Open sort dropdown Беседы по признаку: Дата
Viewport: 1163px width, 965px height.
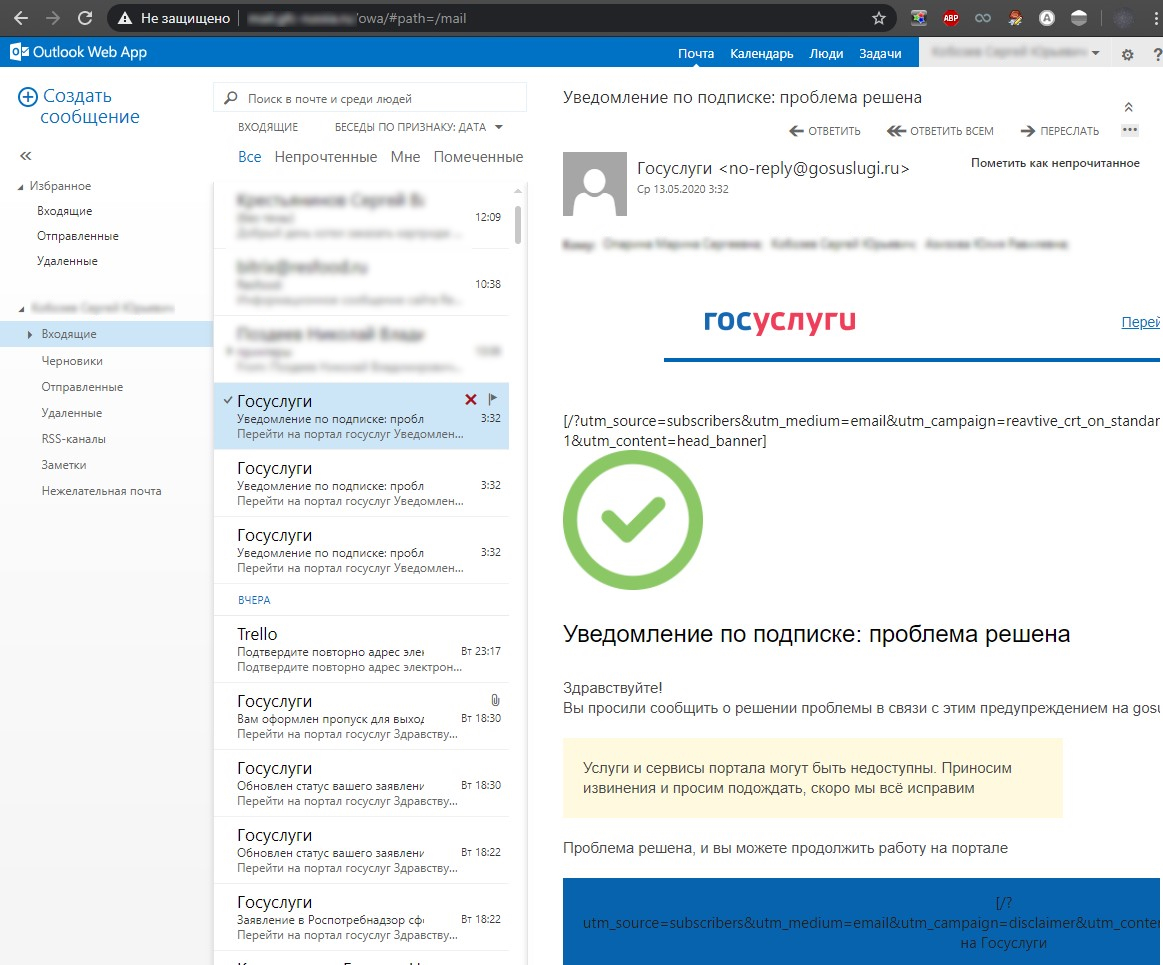tap(418, 128)
